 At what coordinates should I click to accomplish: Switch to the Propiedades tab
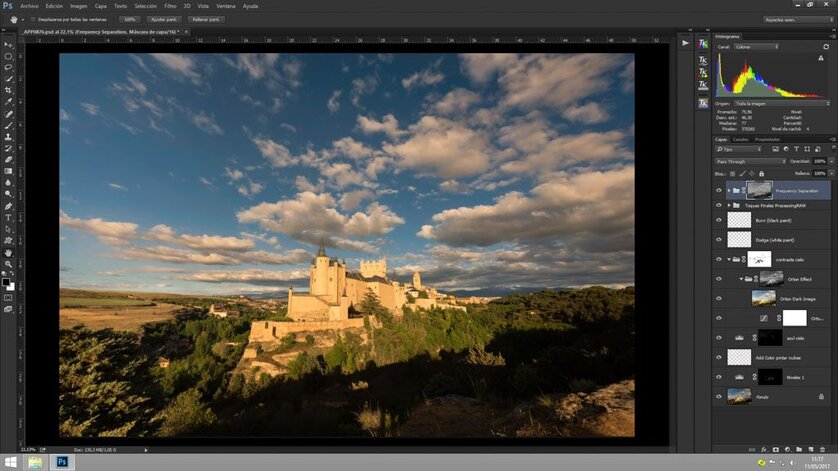click(x=767, y=140)
